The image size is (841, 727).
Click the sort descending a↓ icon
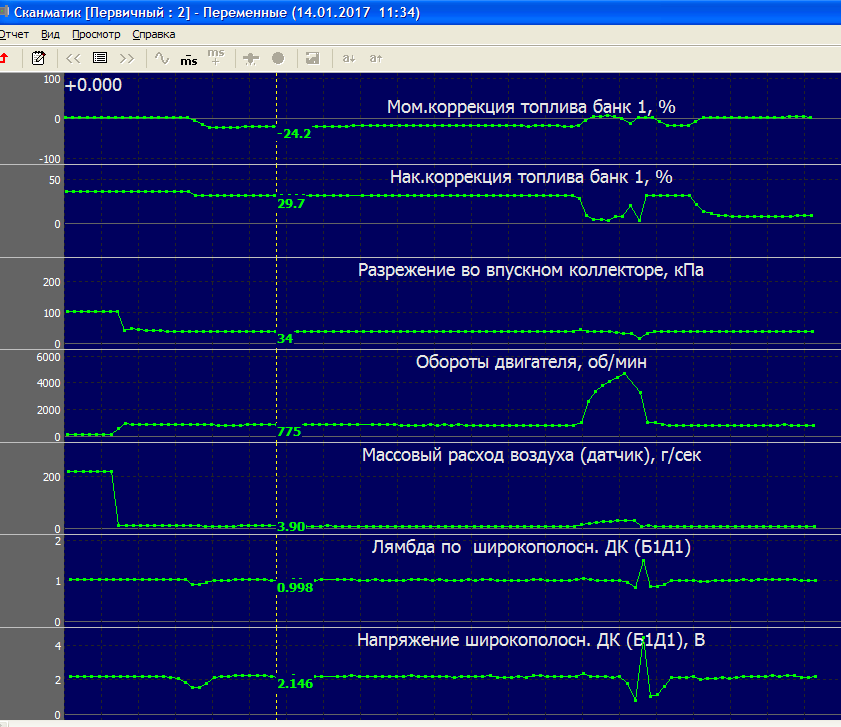click(349, 58)
